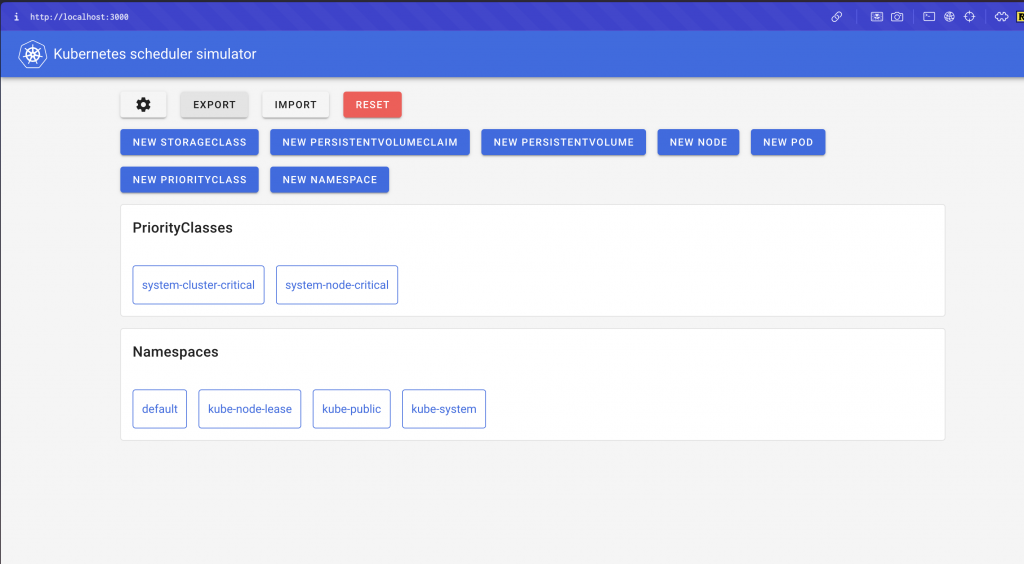Click the IMPORT button
This screenshot has height=564, width=1024.
[x=295, y=104]
